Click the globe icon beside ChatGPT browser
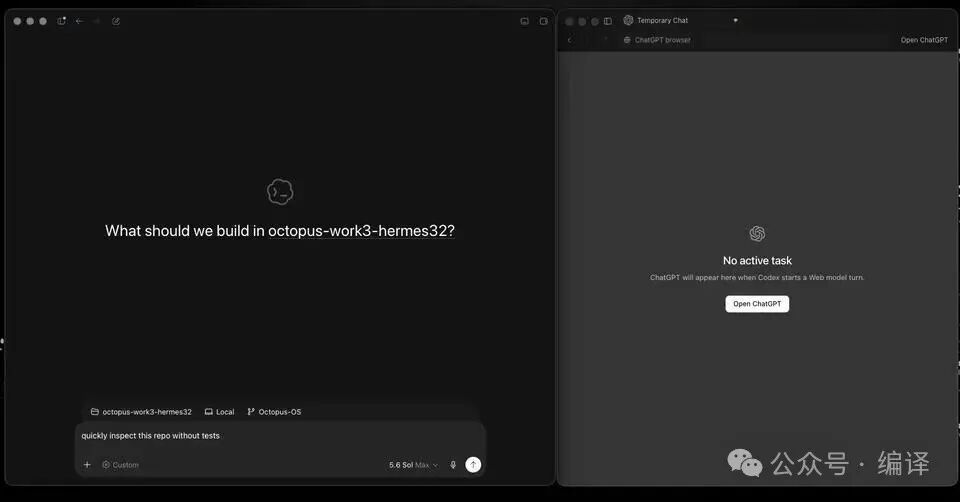This screenshot has width=960, height=502. coord(627,40)
